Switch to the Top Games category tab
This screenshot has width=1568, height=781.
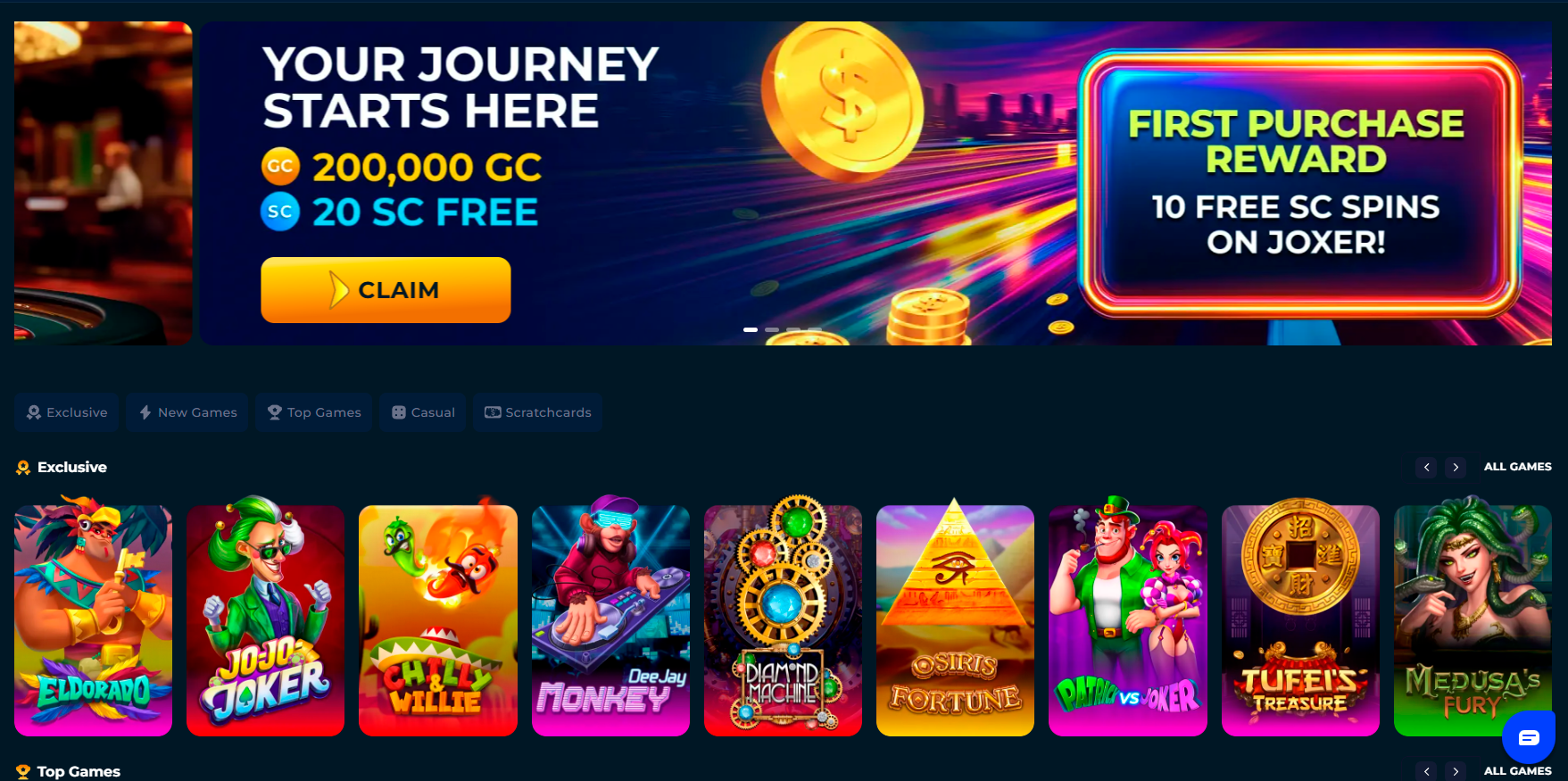point(314,412)
